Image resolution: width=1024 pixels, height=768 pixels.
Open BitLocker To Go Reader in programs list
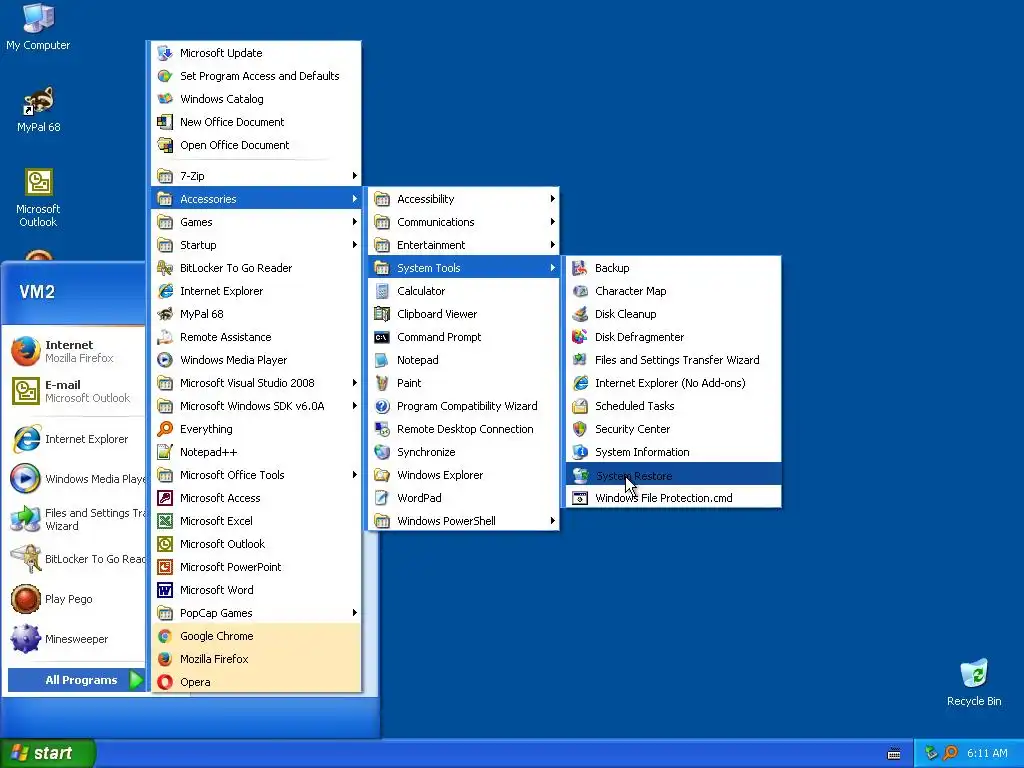pos(256,268)
